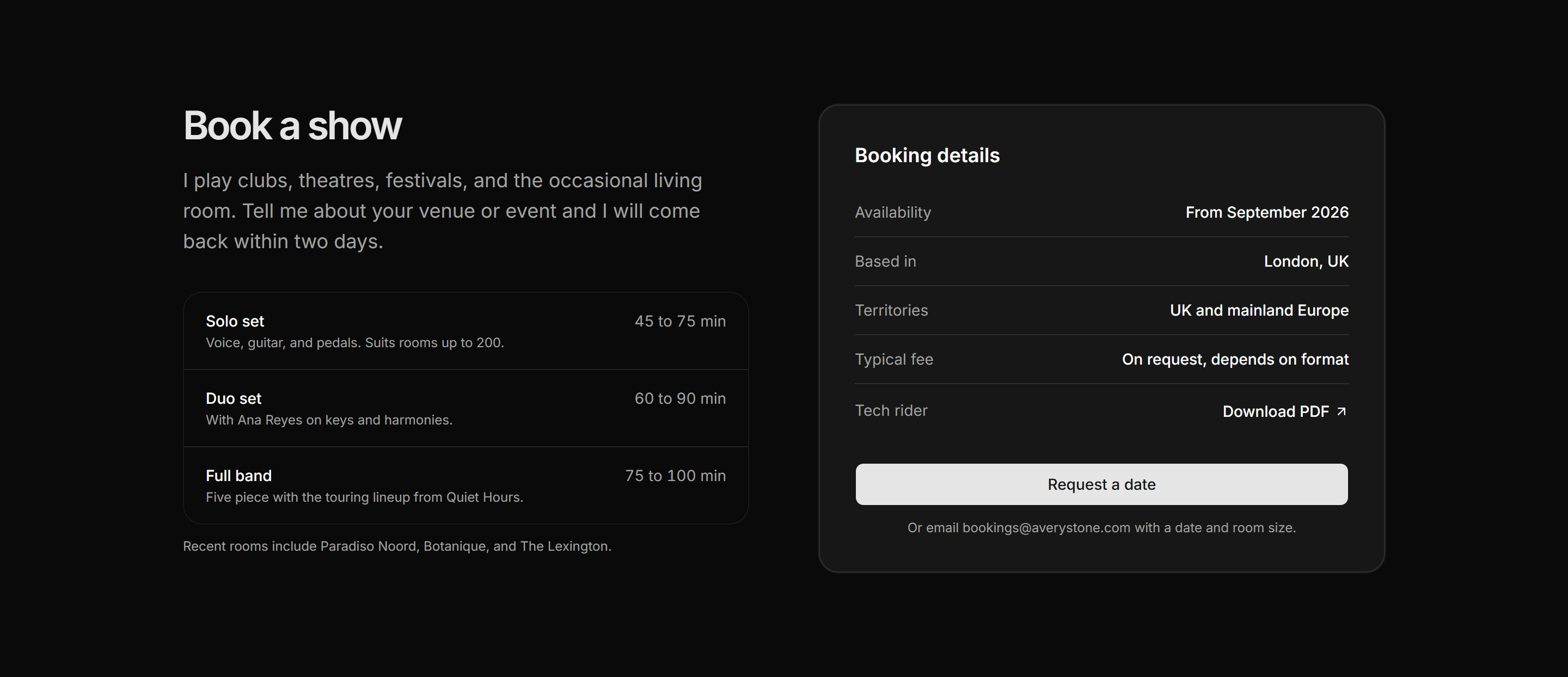Click the Voice, guitar, and pedals description

pos(355,343)
